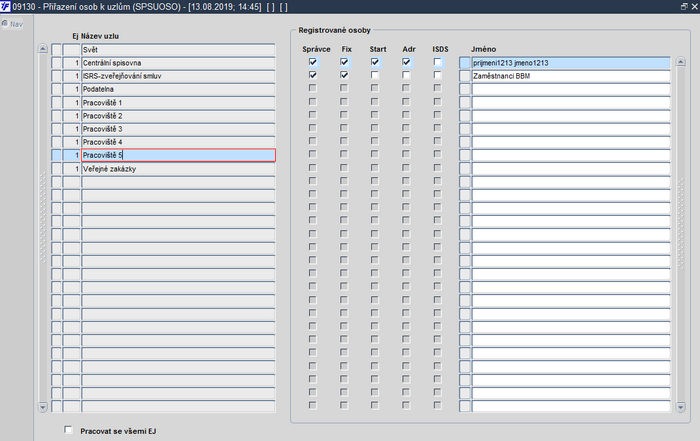Select the 'Pracoviště 4' node
Screen dimensions: 700x441
pos(178,142)
